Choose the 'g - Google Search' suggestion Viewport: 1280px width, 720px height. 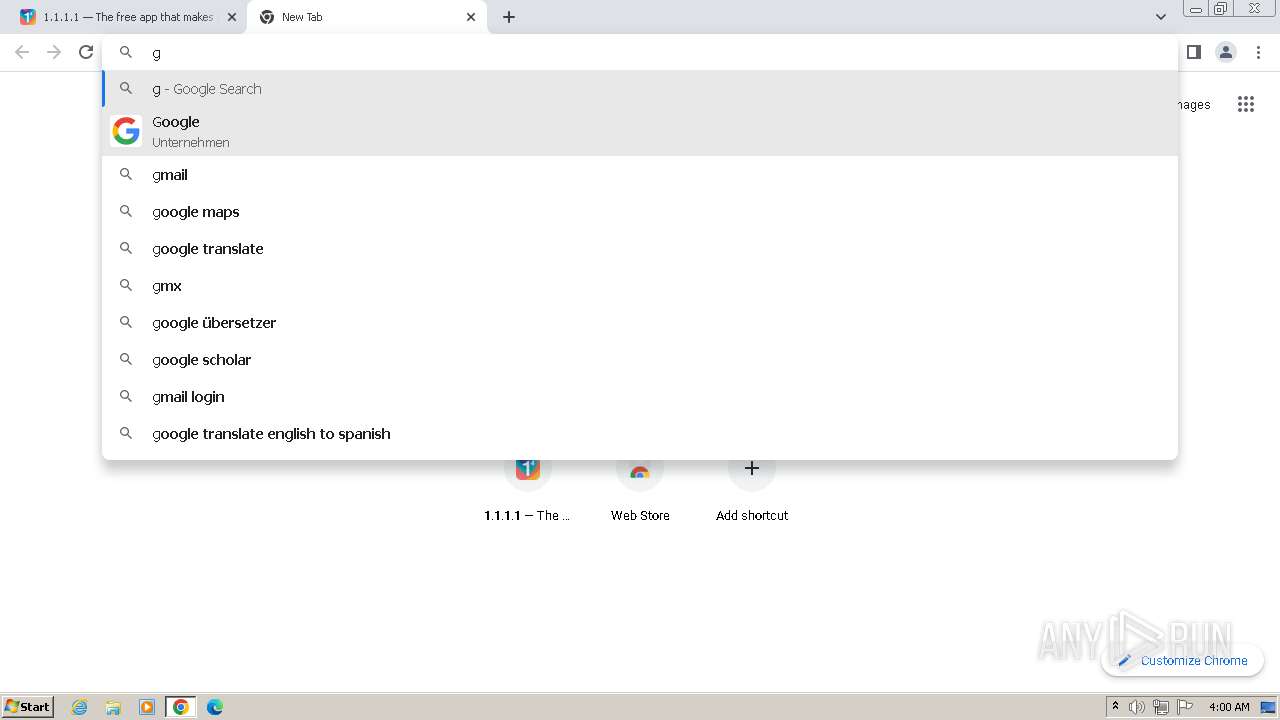[x=640, y=89]
